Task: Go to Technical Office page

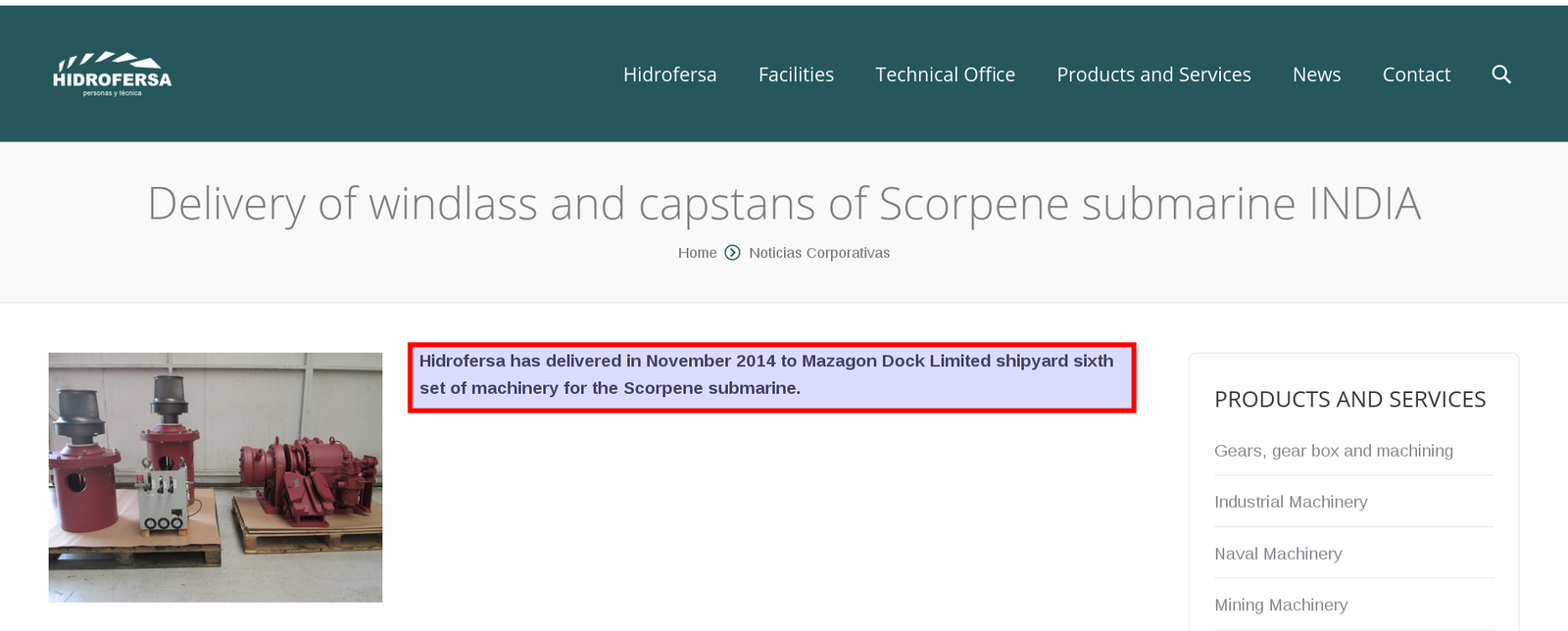Action: click(945, 74)
